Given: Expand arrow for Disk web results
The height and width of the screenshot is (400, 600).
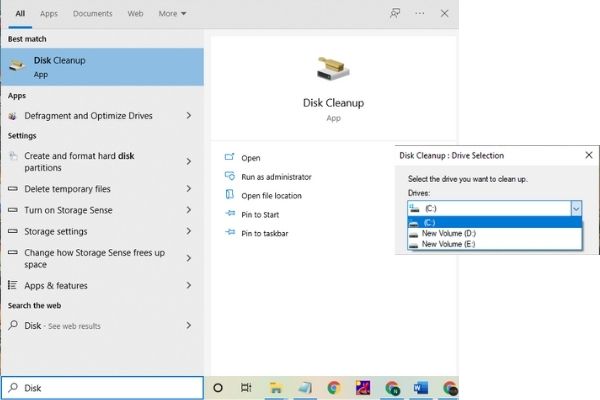Looking at the screenshot, I should pos(189,326).
